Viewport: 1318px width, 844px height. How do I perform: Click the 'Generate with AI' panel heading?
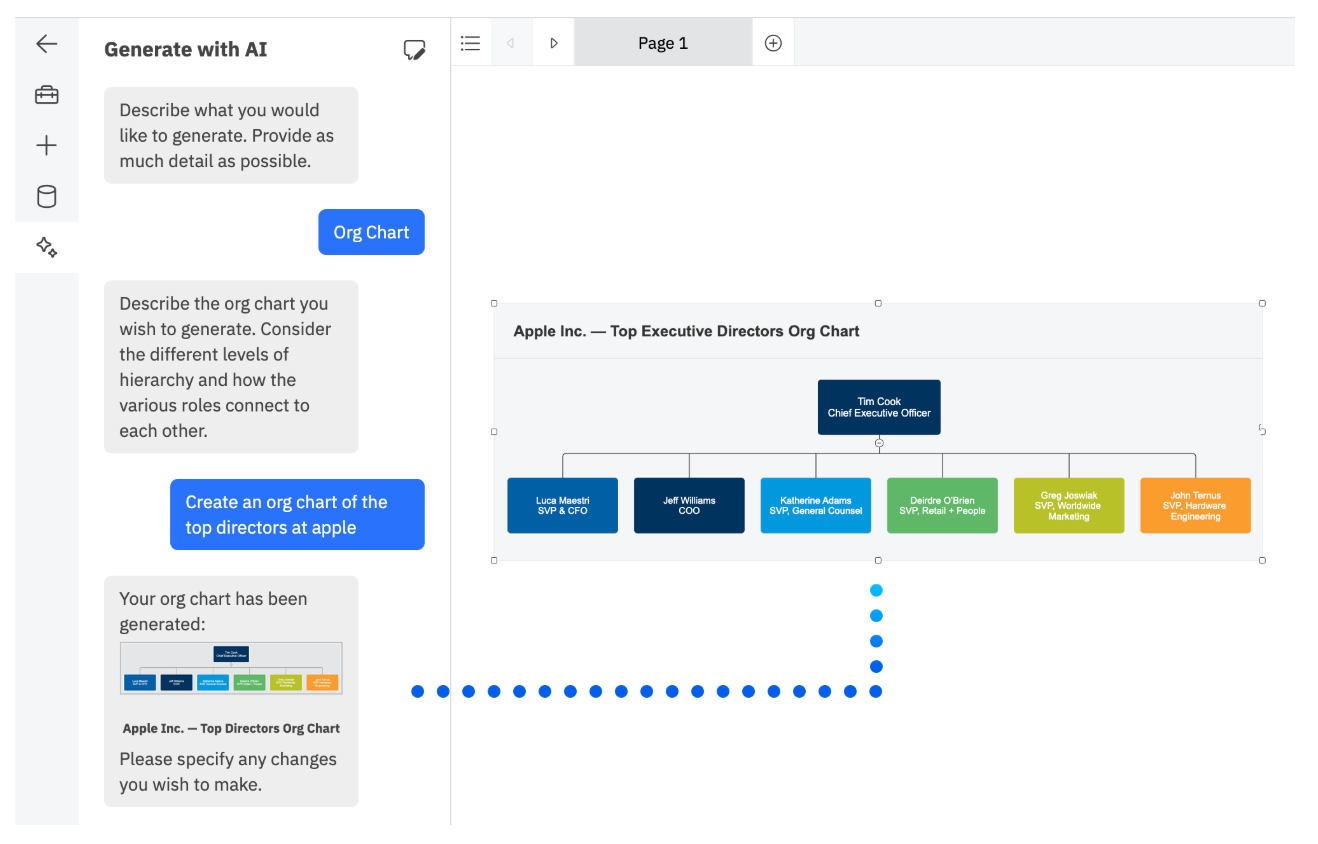coord(185,49)
